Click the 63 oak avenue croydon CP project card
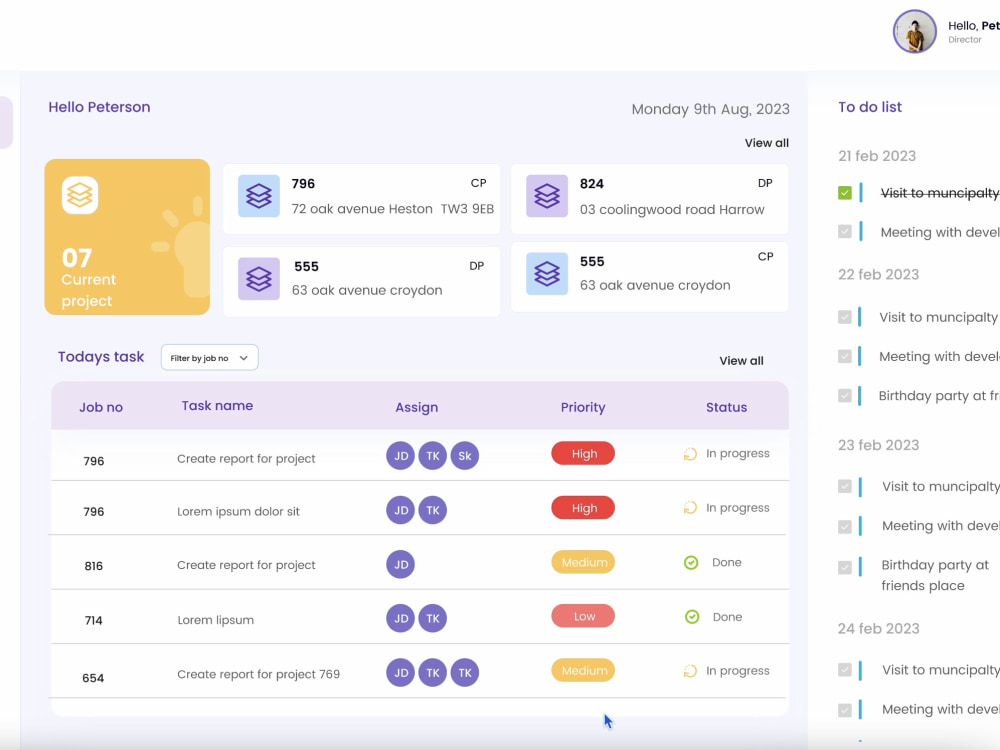The width and height of the screenshot is (1000, 750). click(650, 277)
